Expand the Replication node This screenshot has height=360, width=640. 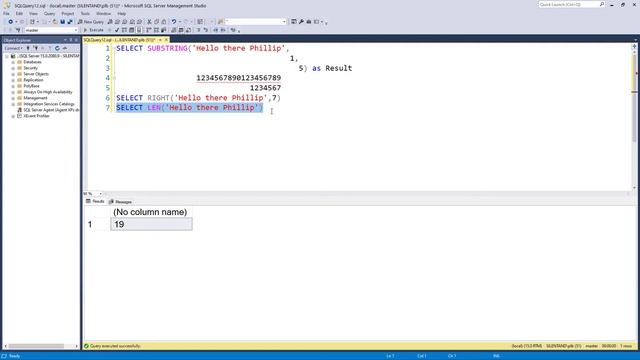pos(13,80)
